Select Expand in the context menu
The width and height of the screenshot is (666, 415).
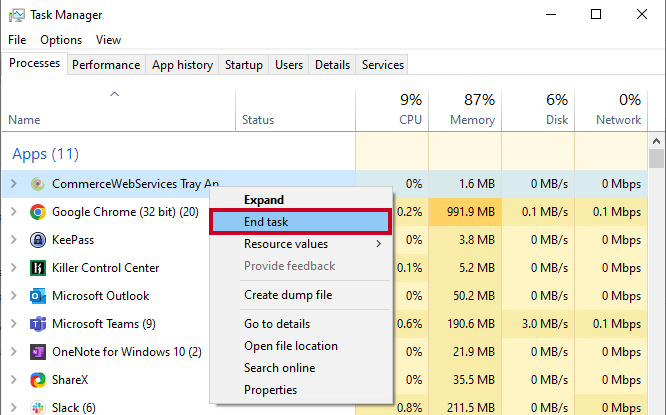click(301, 200)
